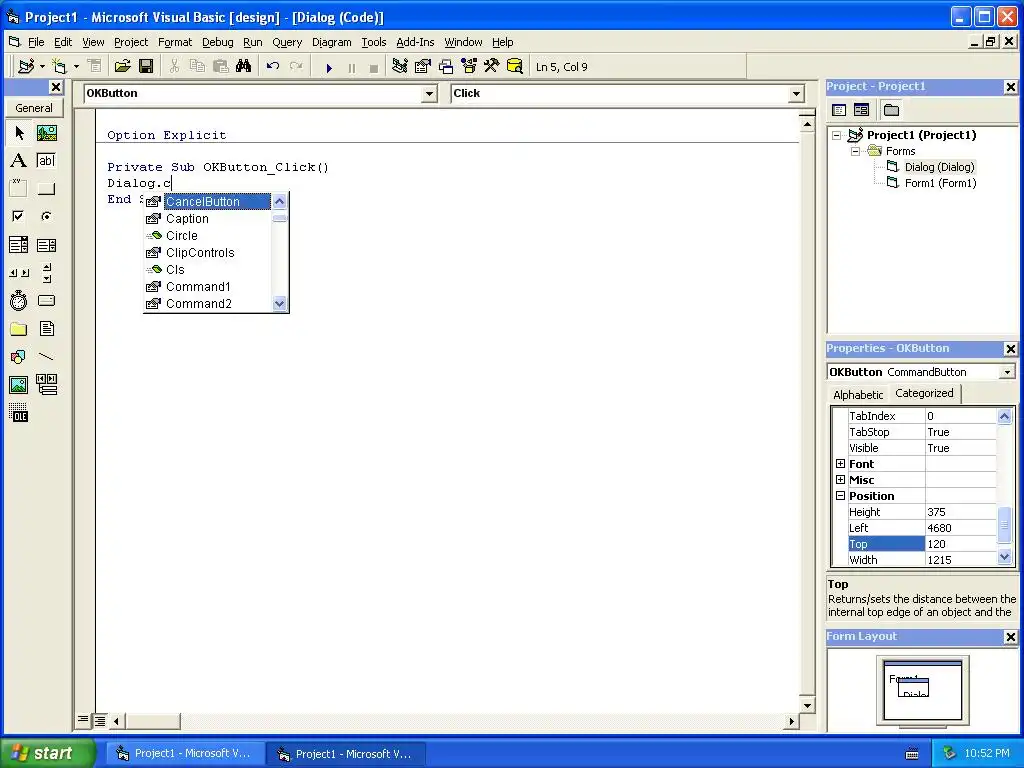Open Properties Window from the toolbar
This screenshot has width=1024, height=768.
click(423, 67)
